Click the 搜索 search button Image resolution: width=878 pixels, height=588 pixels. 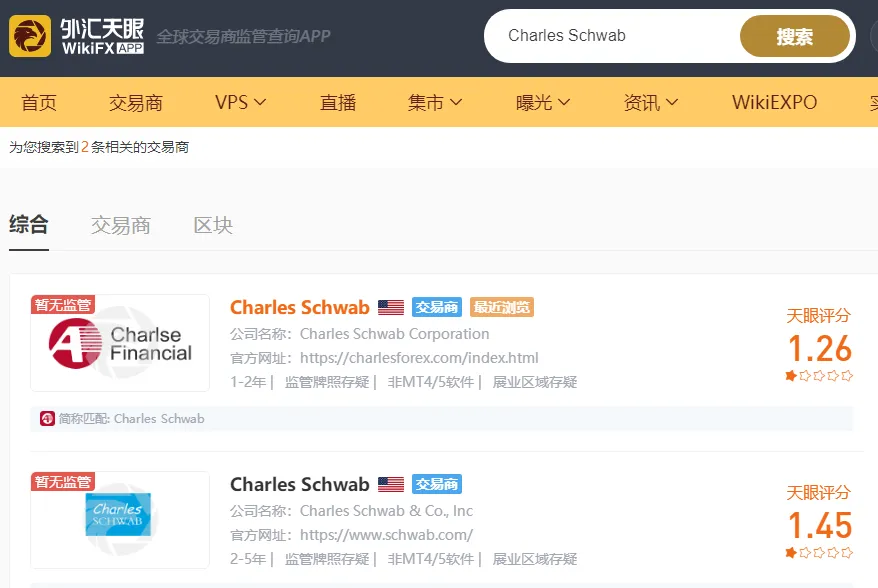pyautogui.click(x=795, y=36)
